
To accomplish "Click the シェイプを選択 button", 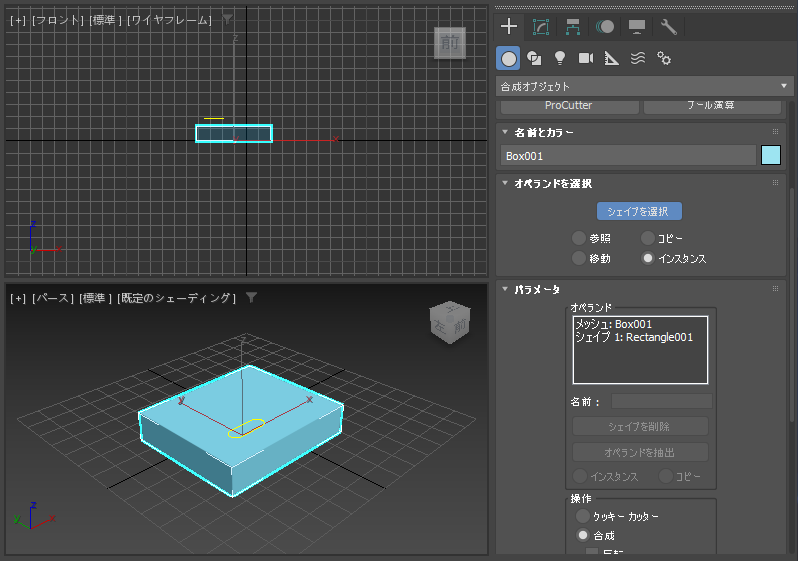I will coord(639,211).
